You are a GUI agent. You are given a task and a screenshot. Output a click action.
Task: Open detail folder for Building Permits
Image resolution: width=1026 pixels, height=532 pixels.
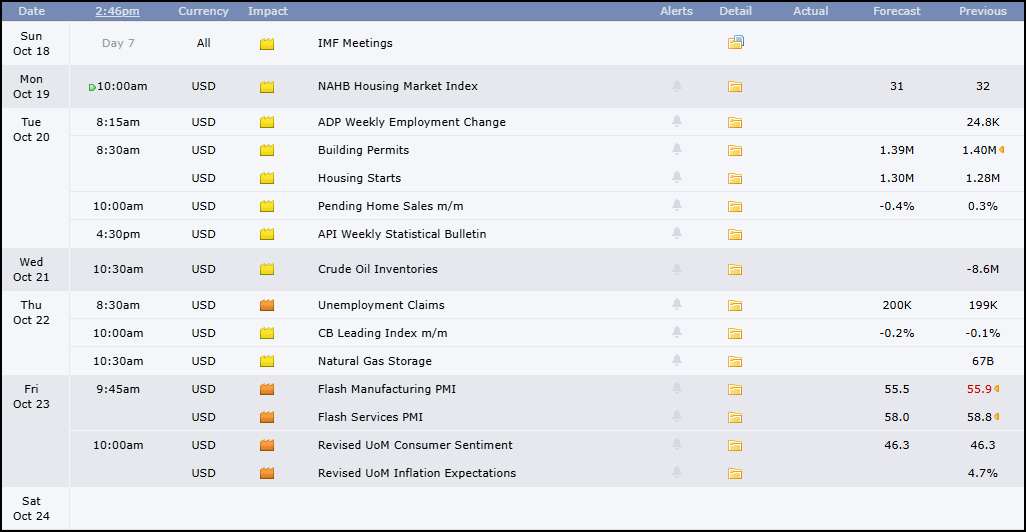point(735,151)
